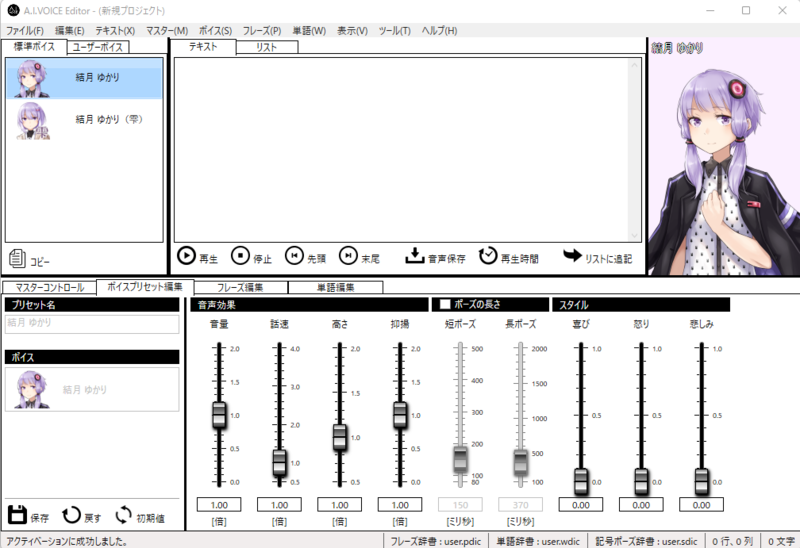800x548 pixels.
Task: Click the 0 行, 0 列 status entry
Action: click(733, 541)
